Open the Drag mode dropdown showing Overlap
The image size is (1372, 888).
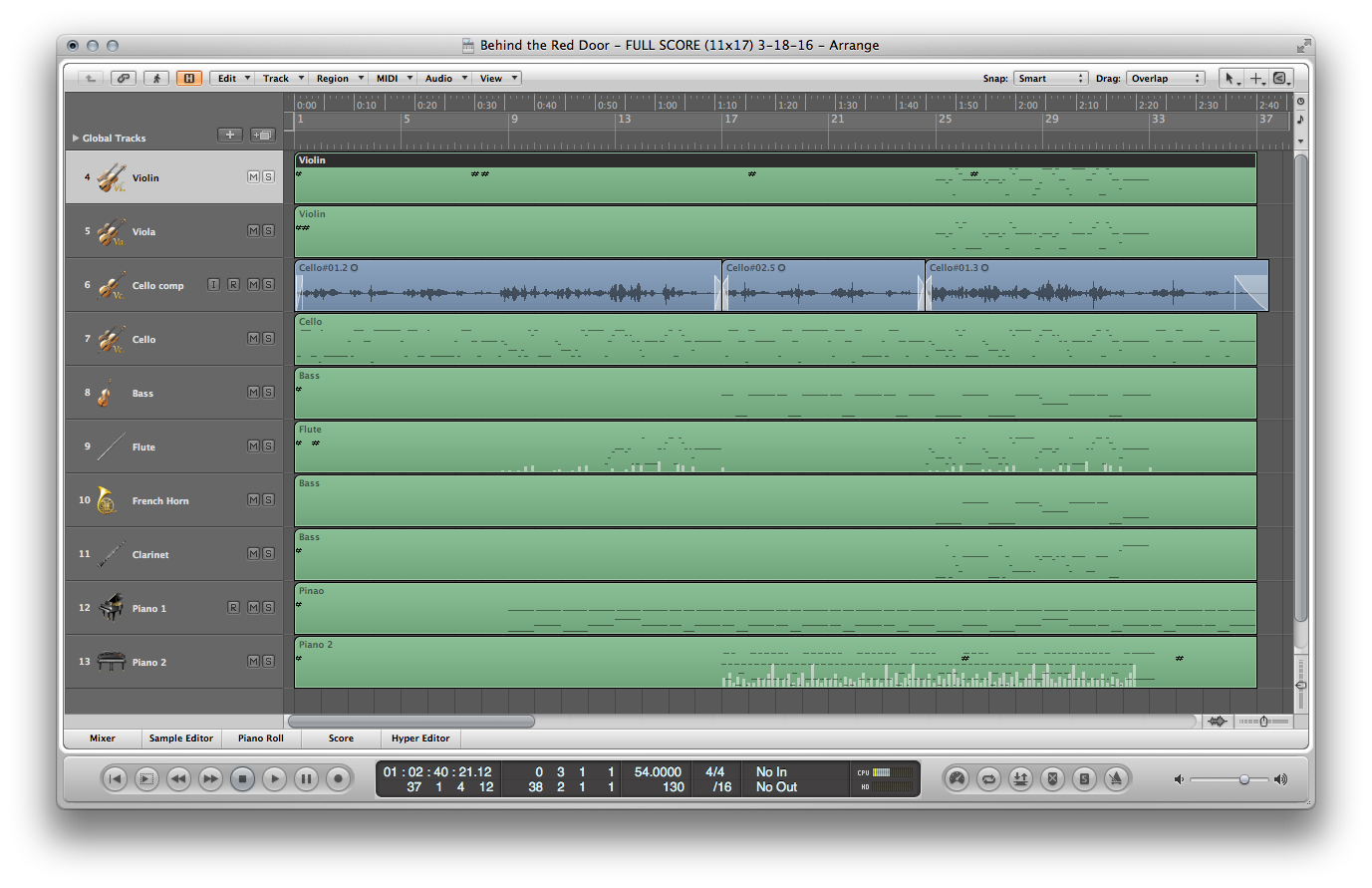click(1166, 78)
